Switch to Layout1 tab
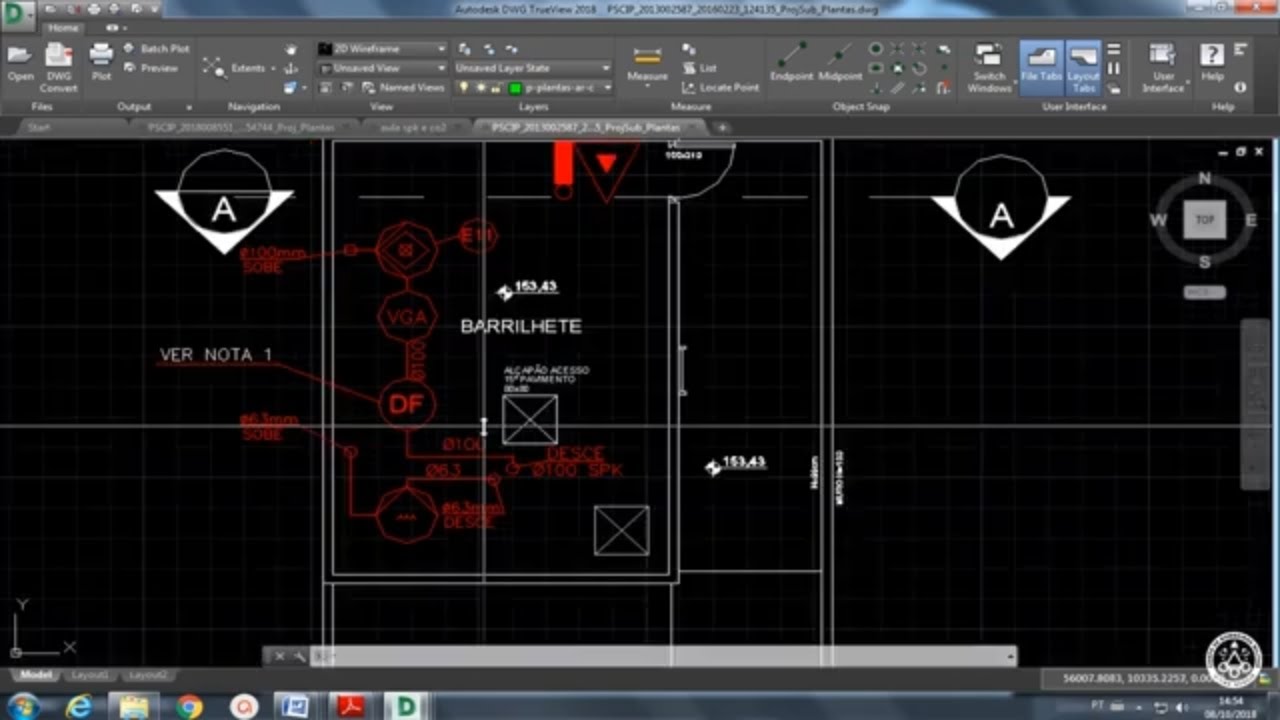The height and width of the screenshot is (720, 1280). [90, 675]
